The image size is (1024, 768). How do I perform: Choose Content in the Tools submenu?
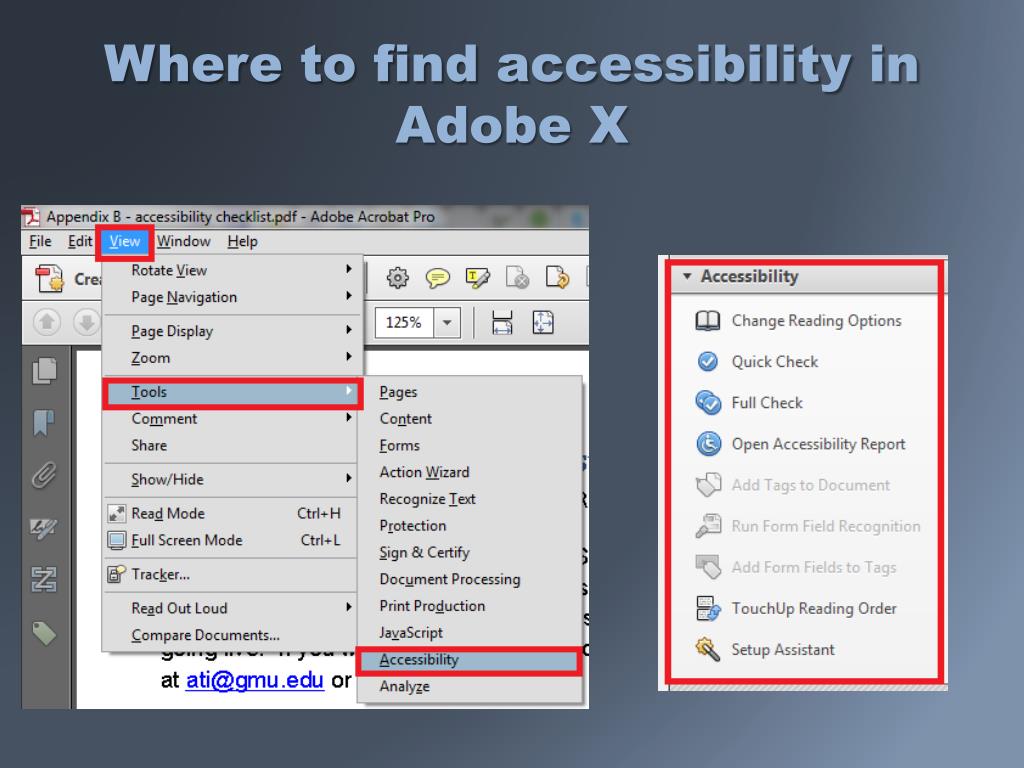[x=406, y=419]
